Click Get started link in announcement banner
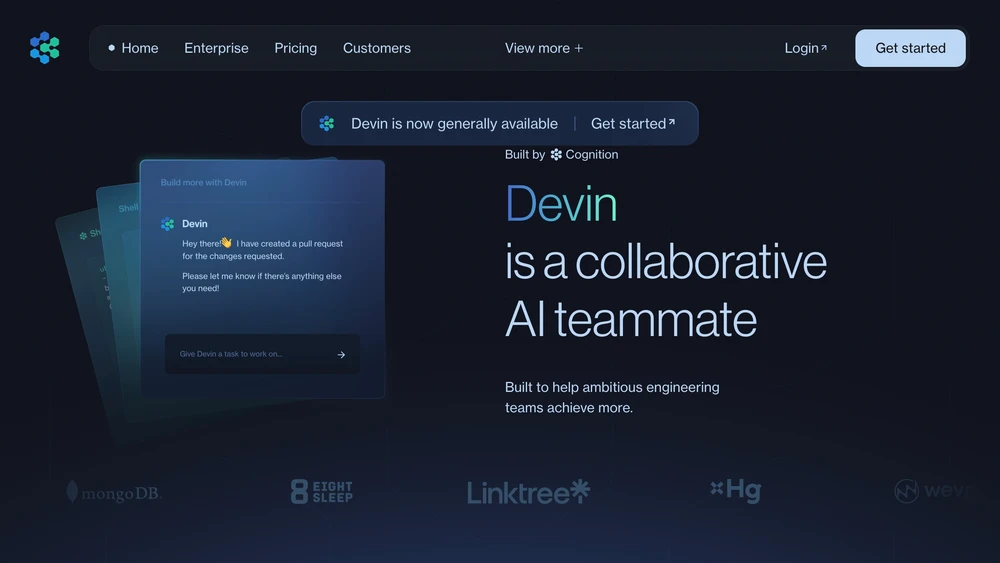The image size is (1000, 563). point(633,123)
